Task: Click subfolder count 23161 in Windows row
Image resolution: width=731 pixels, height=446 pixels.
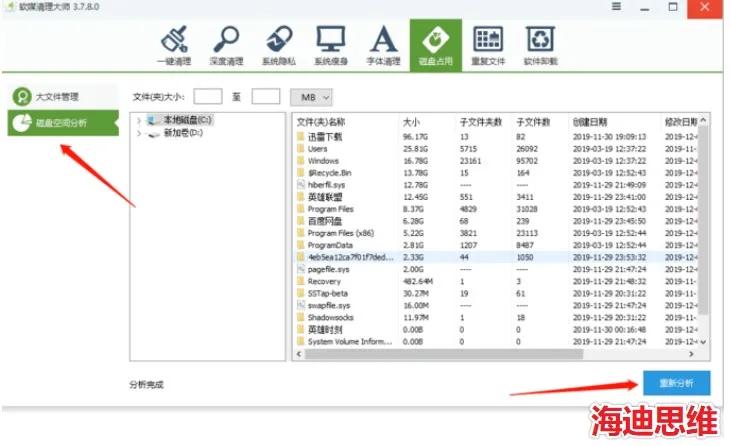Action: 470,161
